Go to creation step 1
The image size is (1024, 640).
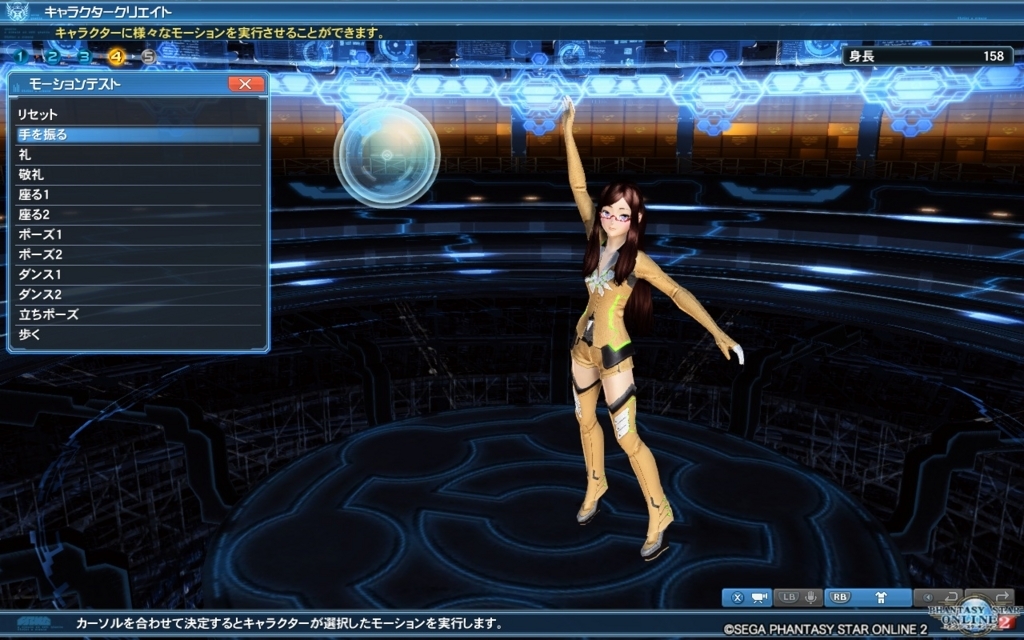pos(20,57)
